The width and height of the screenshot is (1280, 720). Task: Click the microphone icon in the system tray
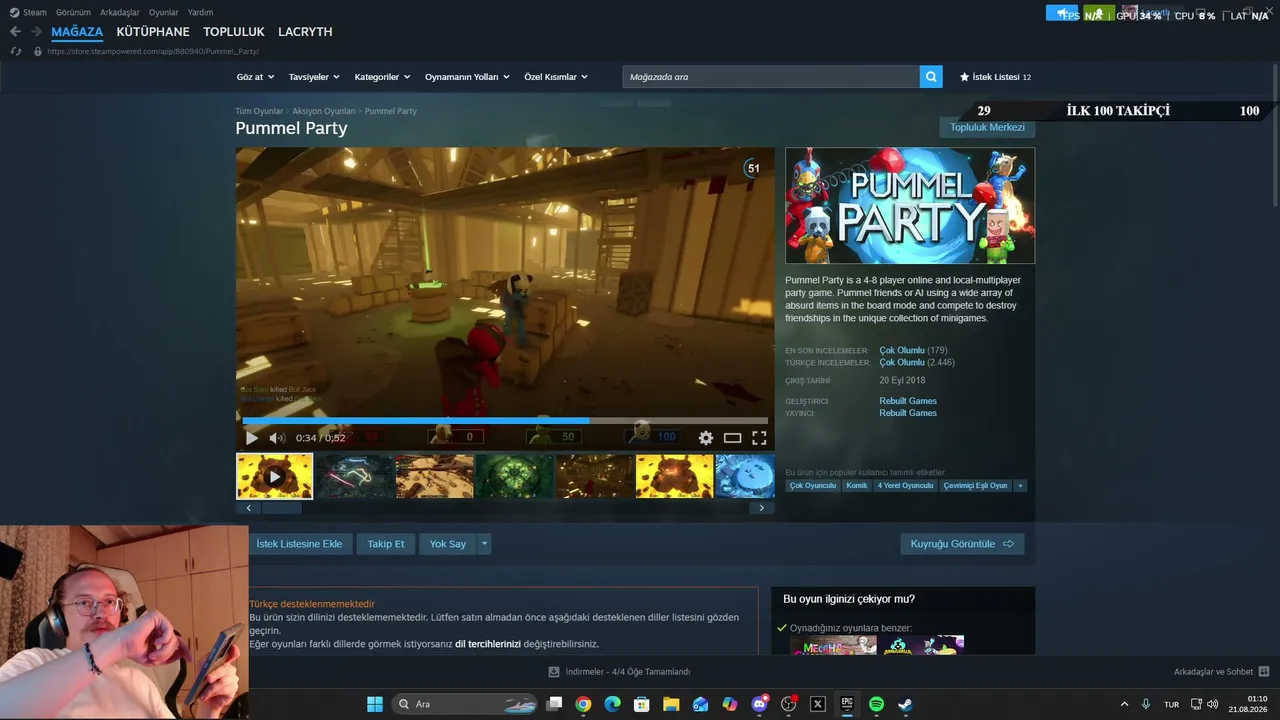tap(1146, 704)
